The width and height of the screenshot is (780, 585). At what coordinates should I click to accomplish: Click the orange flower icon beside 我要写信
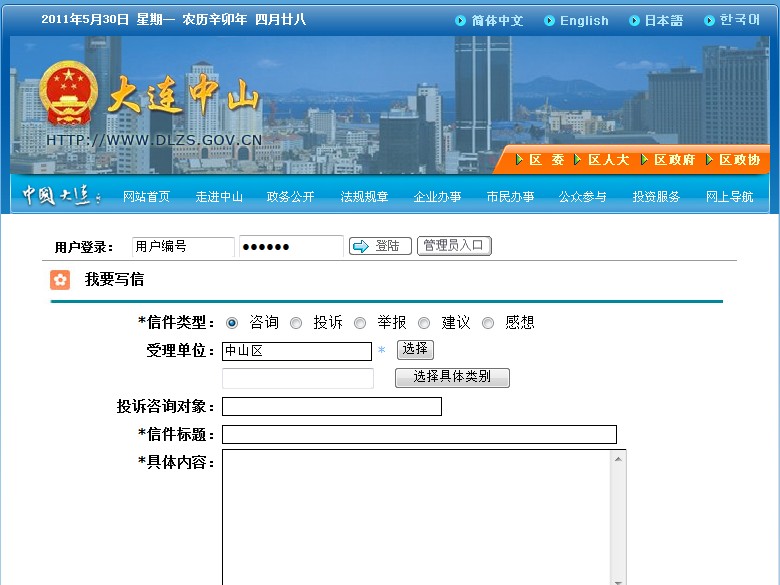pos(60,280)
